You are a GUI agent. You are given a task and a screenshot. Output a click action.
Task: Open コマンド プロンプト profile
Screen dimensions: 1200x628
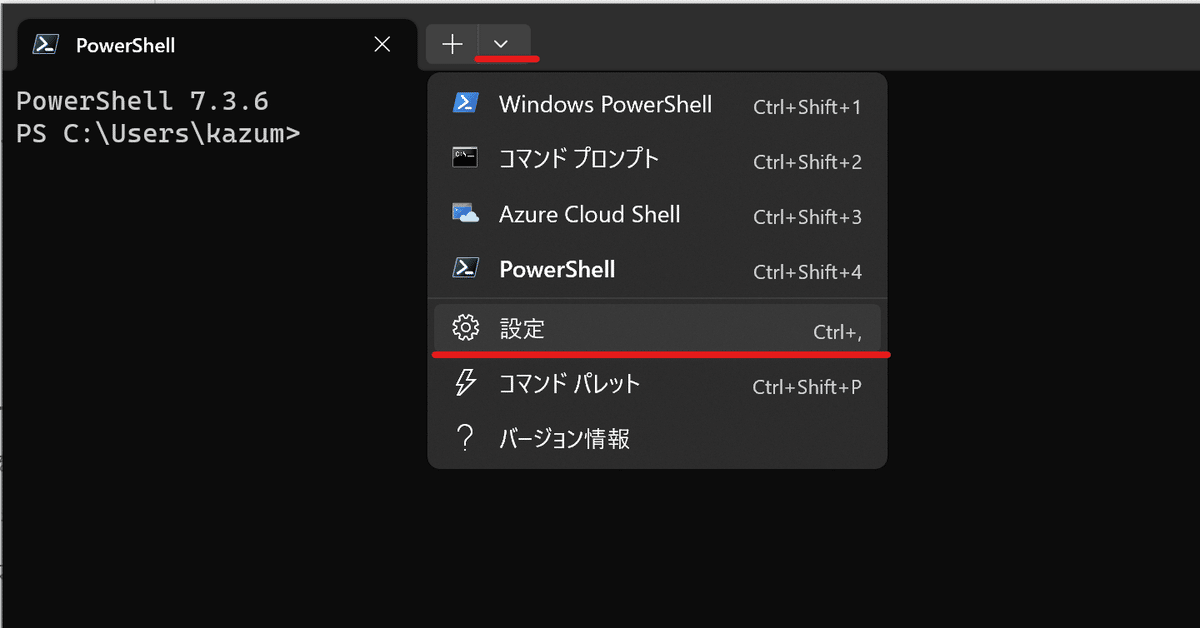pyautogui.click(x=657, y=159)
